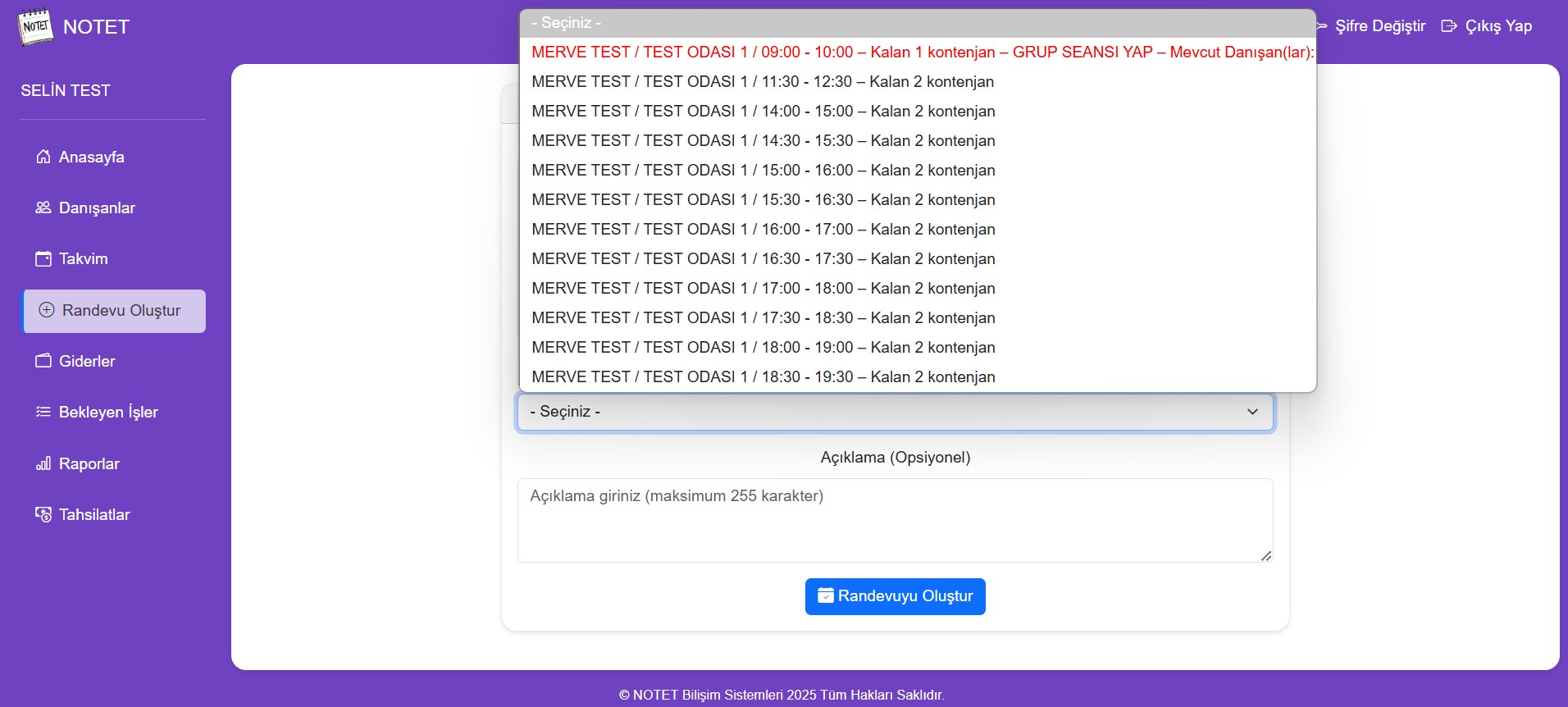Click the Bekleyen İşler list icon
The width and height of the screenshot is (1568, 707).
click(x=43, y=412)
